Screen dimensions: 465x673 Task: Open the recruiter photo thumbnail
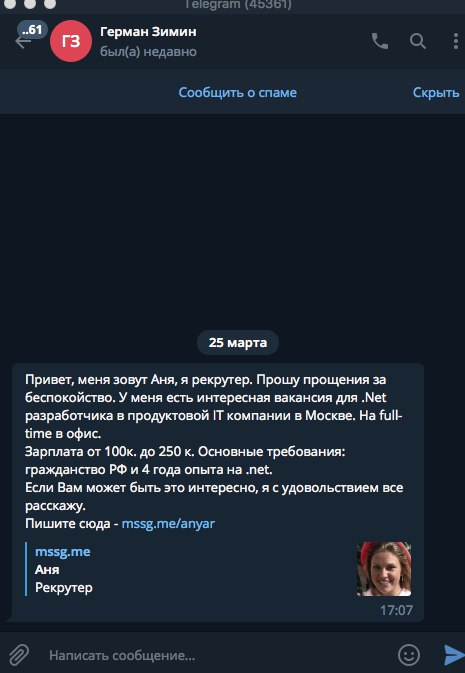tap(384, 569)
